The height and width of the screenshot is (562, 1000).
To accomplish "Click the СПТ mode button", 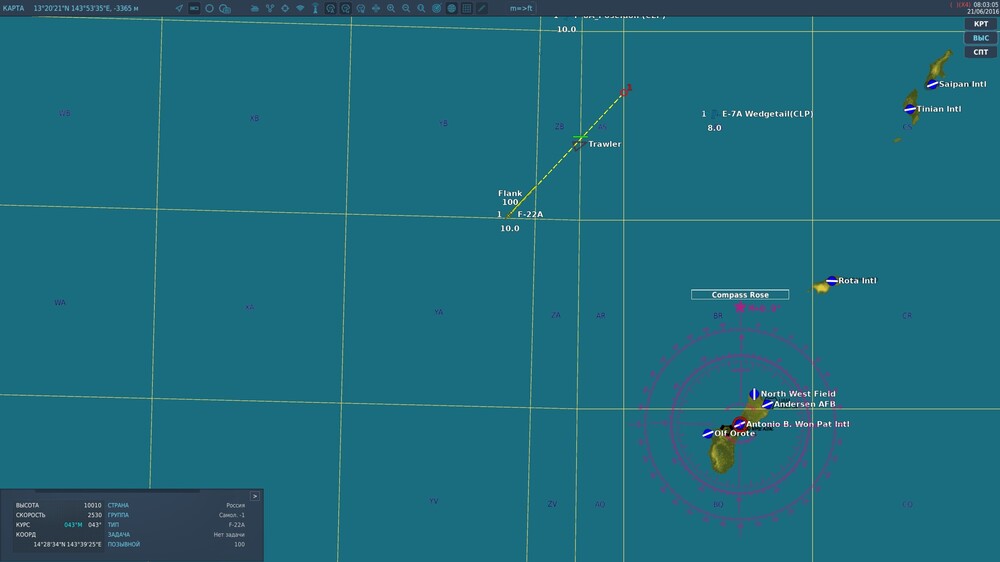I will (x=981, y=52).
